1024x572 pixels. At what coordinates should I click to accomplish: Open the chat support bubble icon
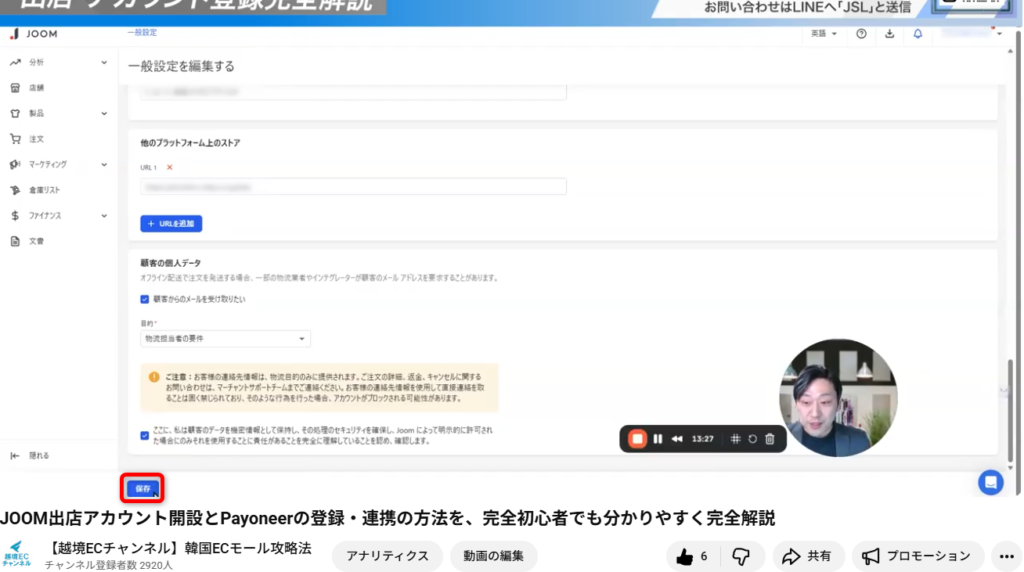[x=990, y=482]
